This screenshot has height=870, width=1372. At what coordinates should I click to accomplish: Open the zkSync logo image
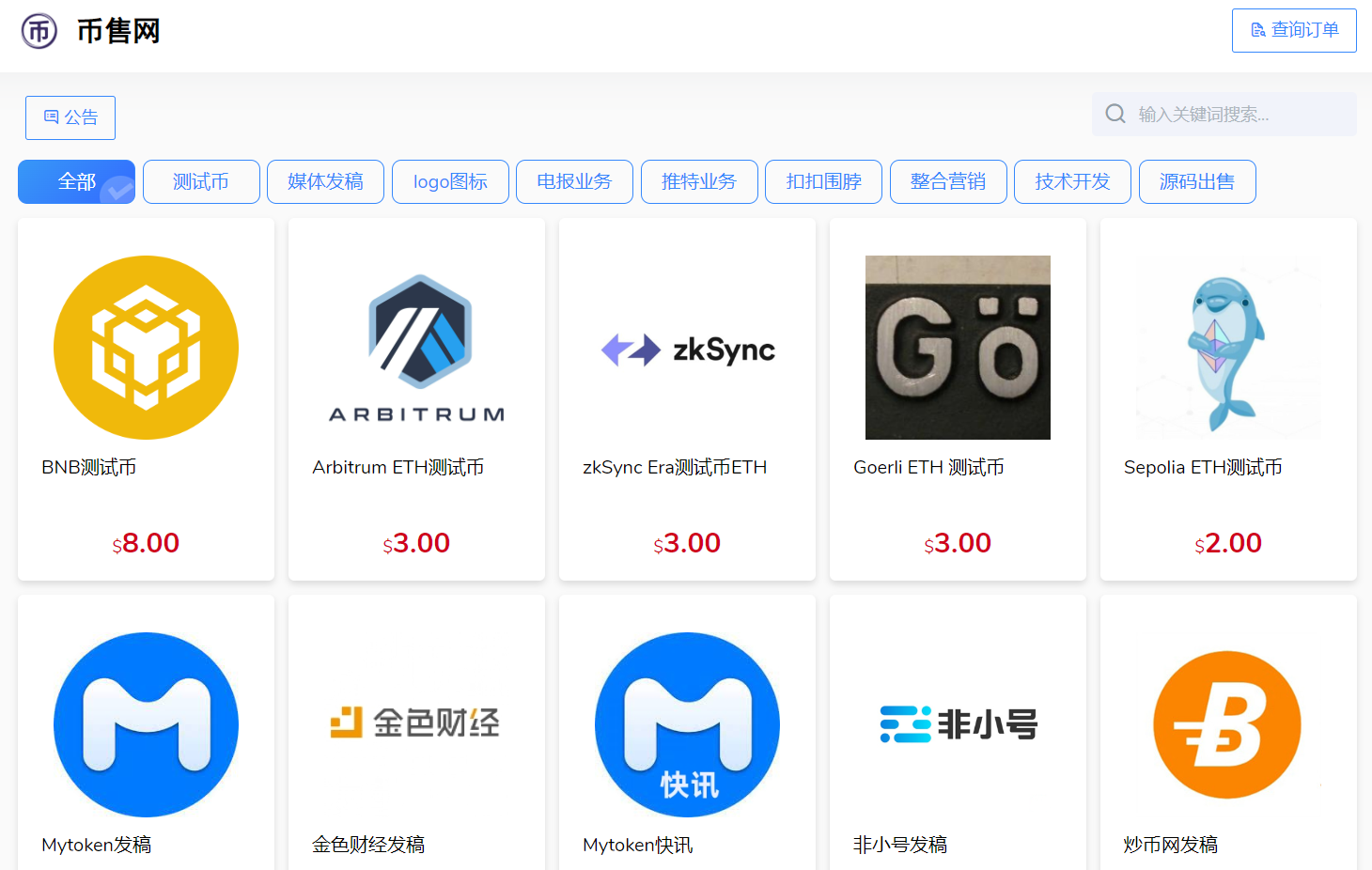click(687, 348)
